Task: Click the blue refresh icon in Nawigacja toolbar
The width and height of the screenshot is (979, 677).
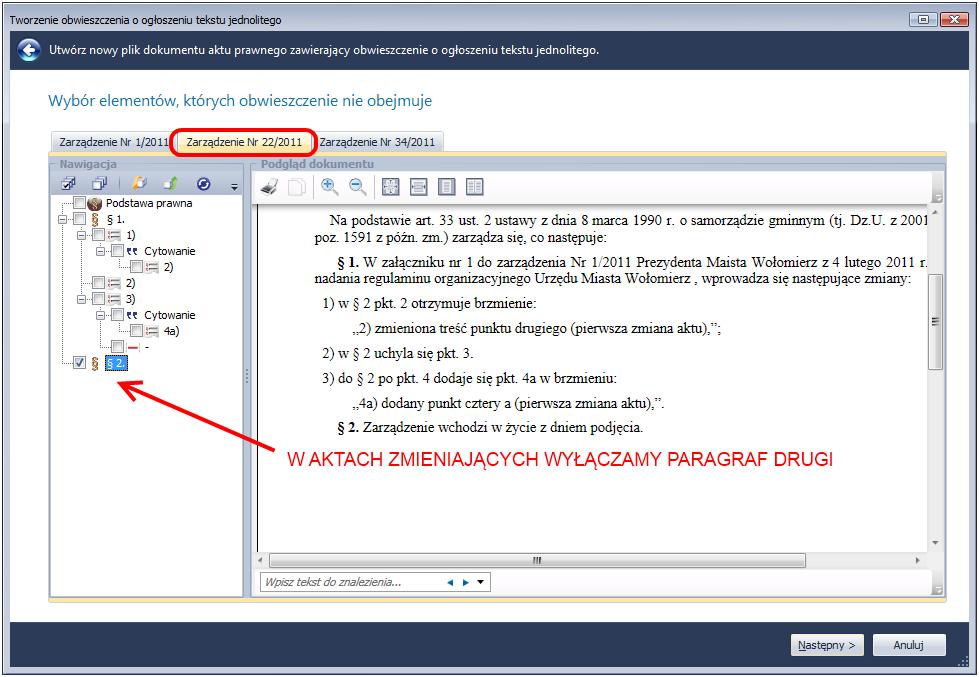Action: tap(204, 184)
